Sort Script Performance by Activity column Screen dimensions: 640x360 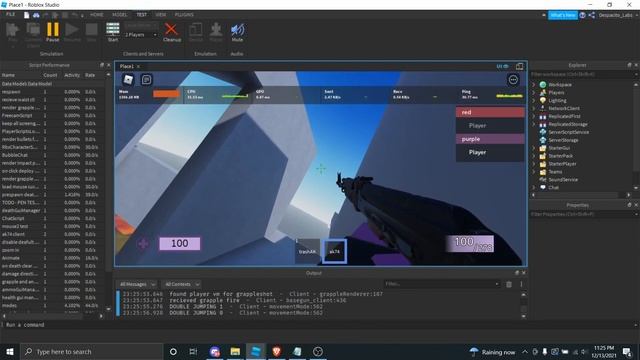(x=72, y=75)
